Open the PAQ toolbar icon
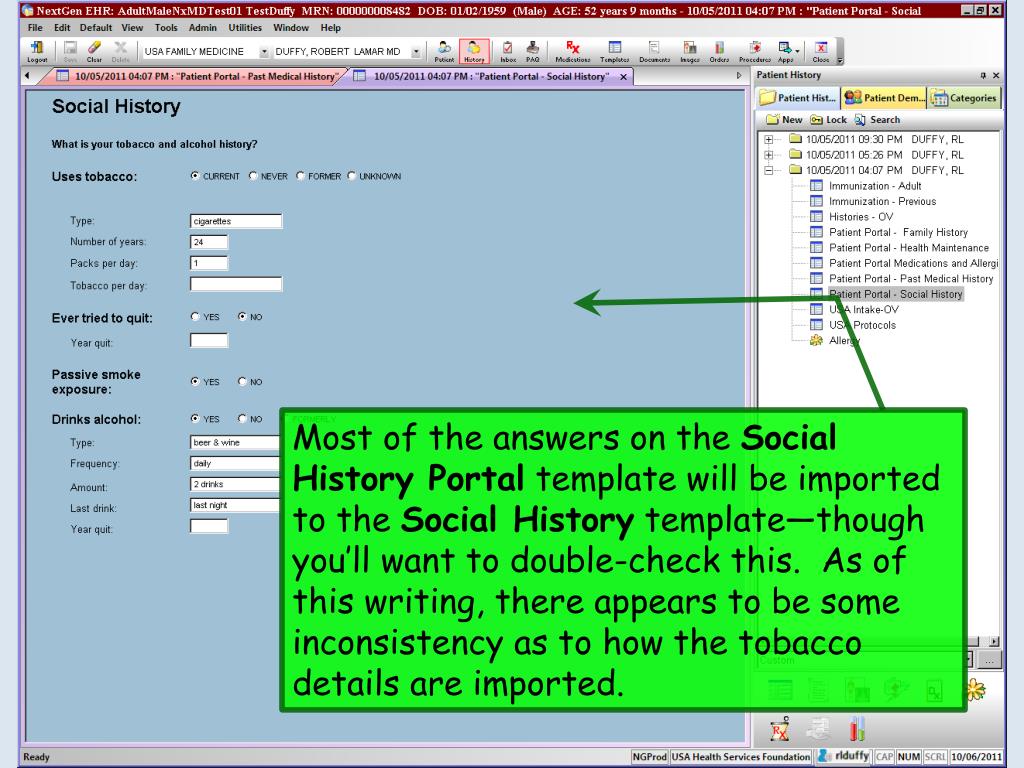1024x768 pixels. (533, 51)
